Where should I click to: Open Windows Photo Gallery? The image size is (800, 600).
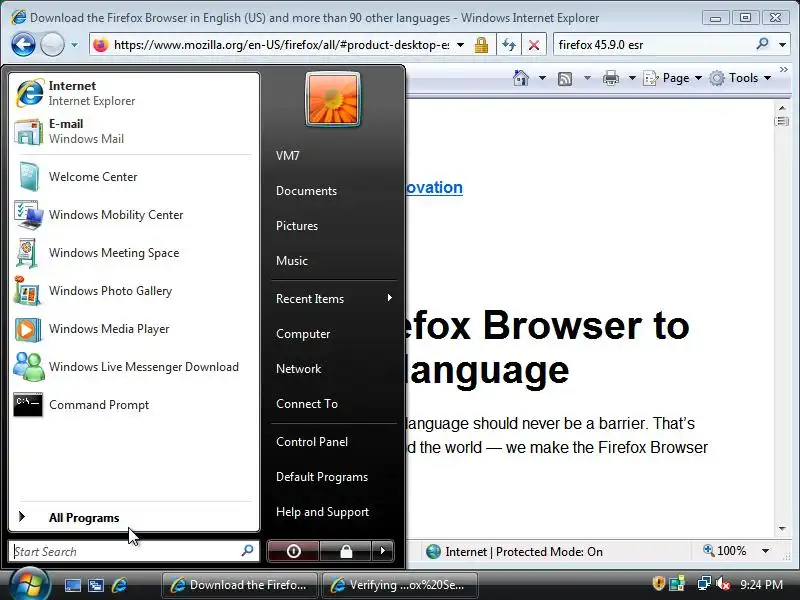134,291
